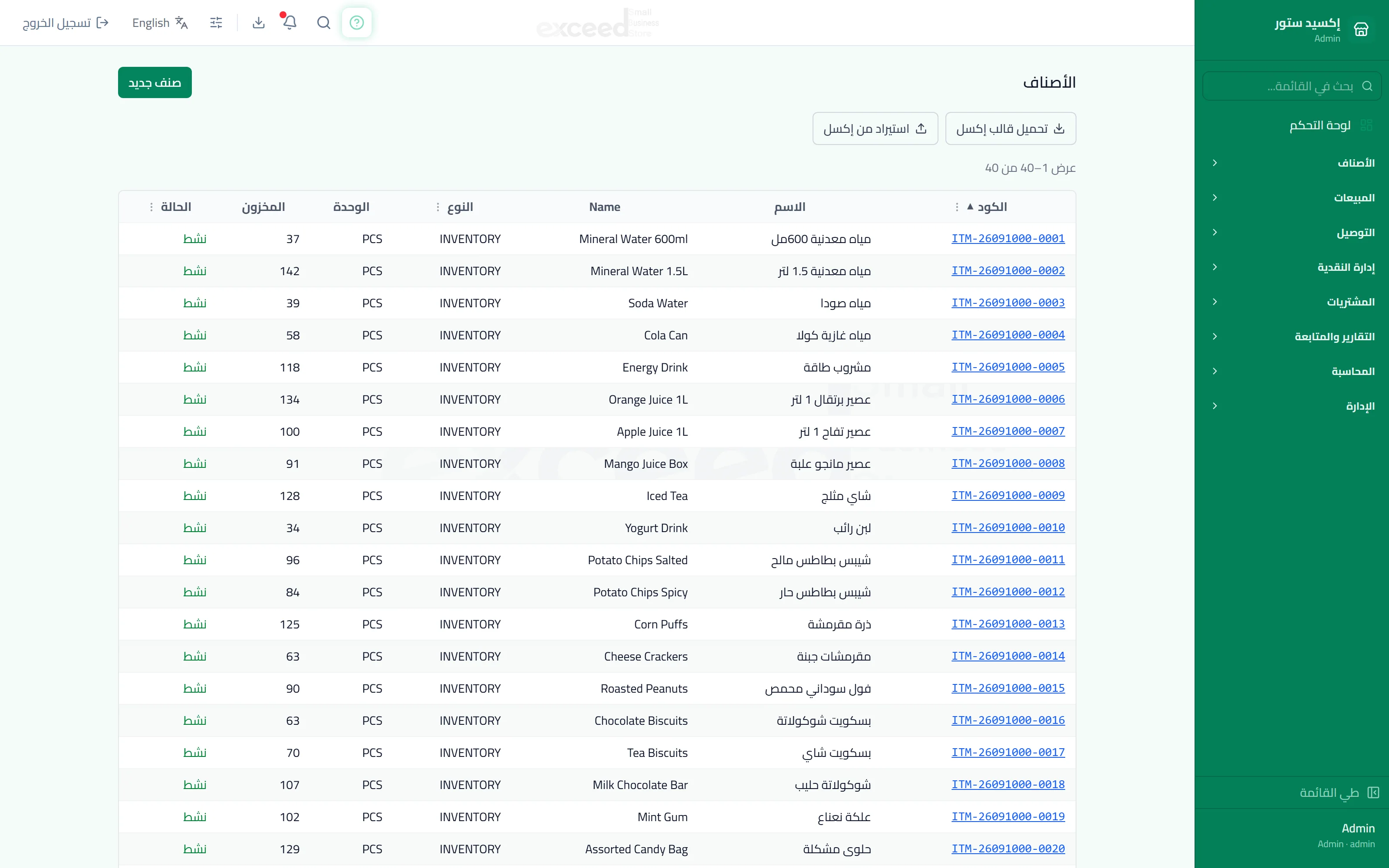Open item link ITM-26091000-0010
Viewport: 1389px width, 868px height.
1008,528
